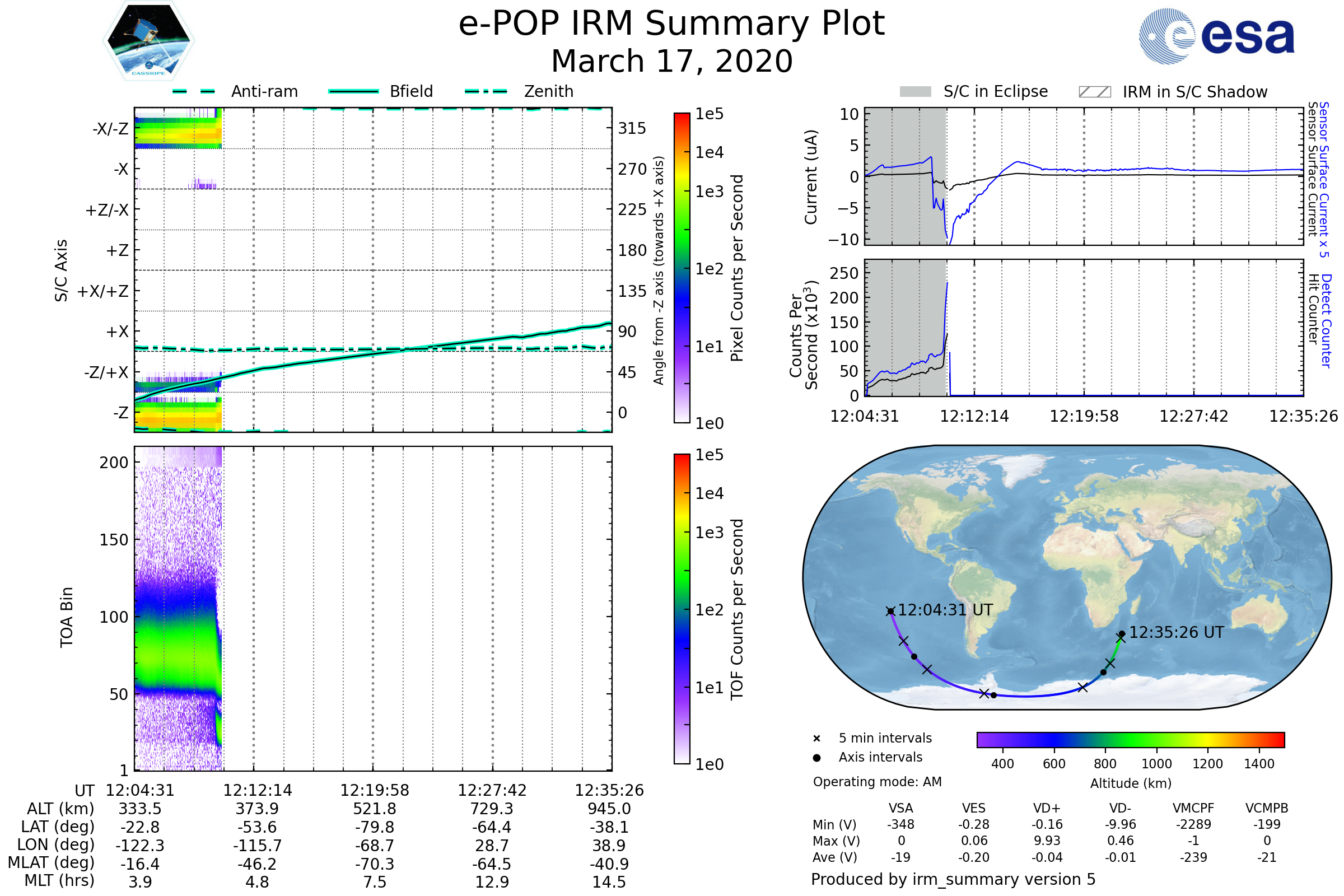Click the Pixel Counts per Second colorbar

tap(682, 268)
